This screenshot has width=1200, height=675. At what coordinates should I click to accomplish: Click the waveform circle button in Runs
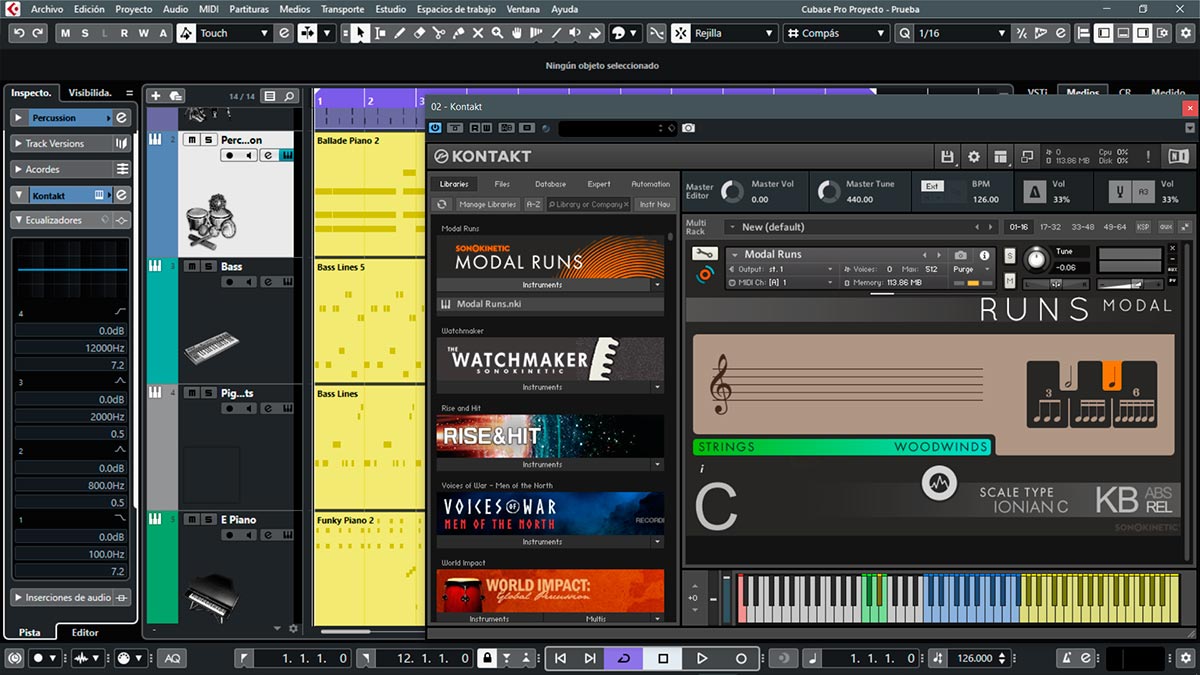coord(938,484)
